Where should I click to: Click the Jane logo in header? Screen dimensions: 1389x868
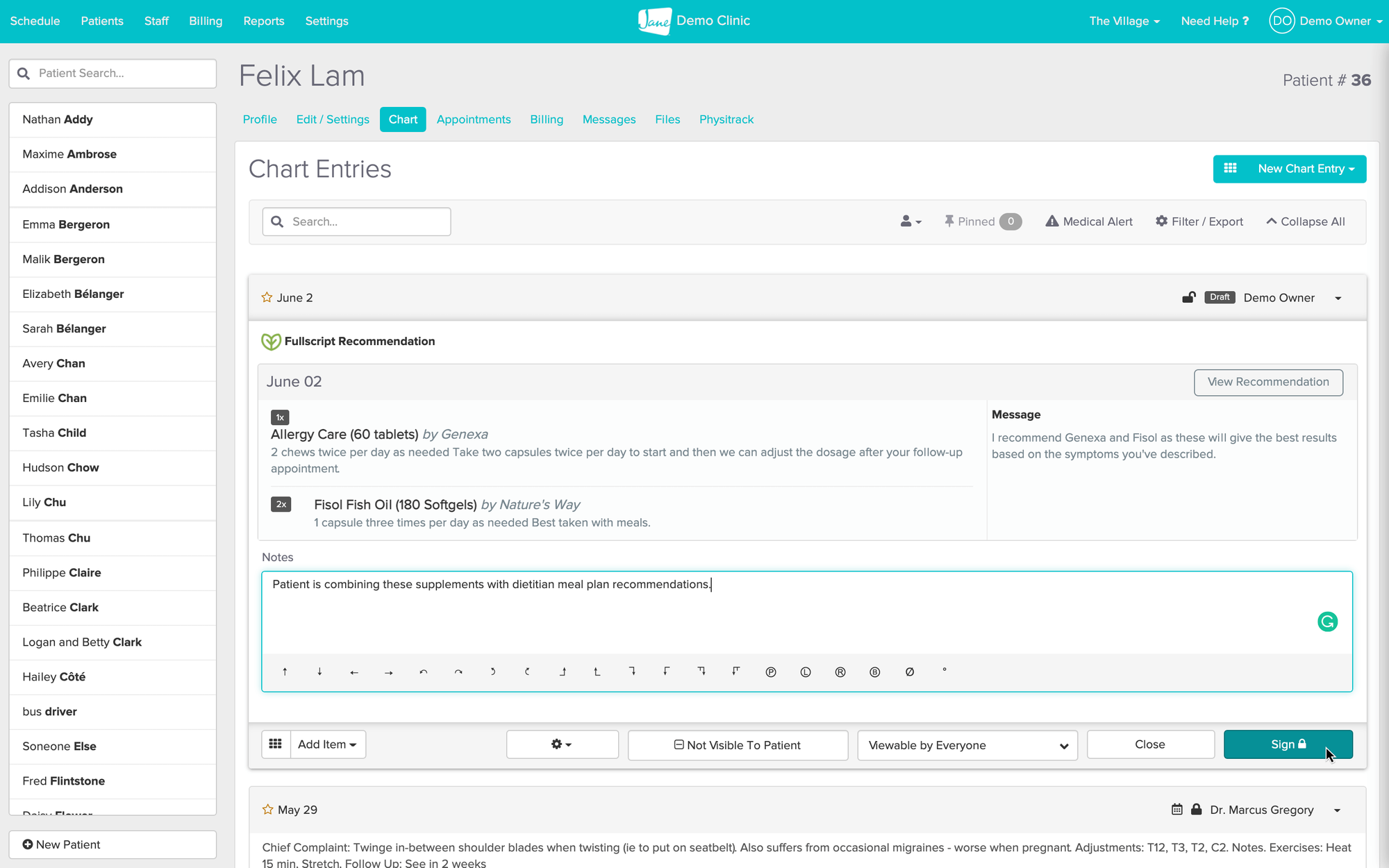[x=654, y=21]
